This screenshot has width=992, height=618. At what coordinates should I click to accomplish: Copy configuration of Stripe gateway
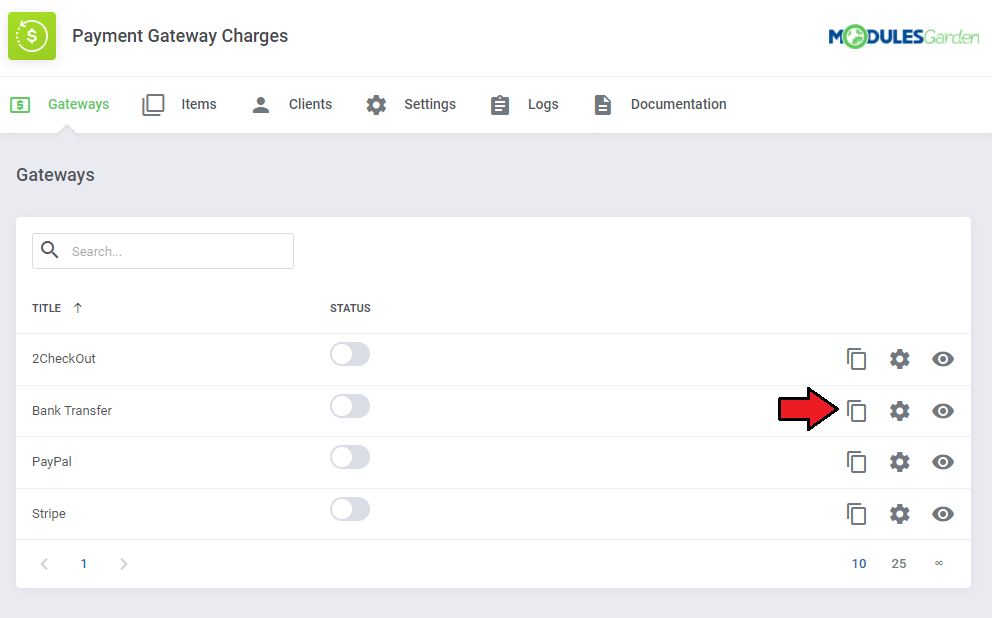pos(857,514)
